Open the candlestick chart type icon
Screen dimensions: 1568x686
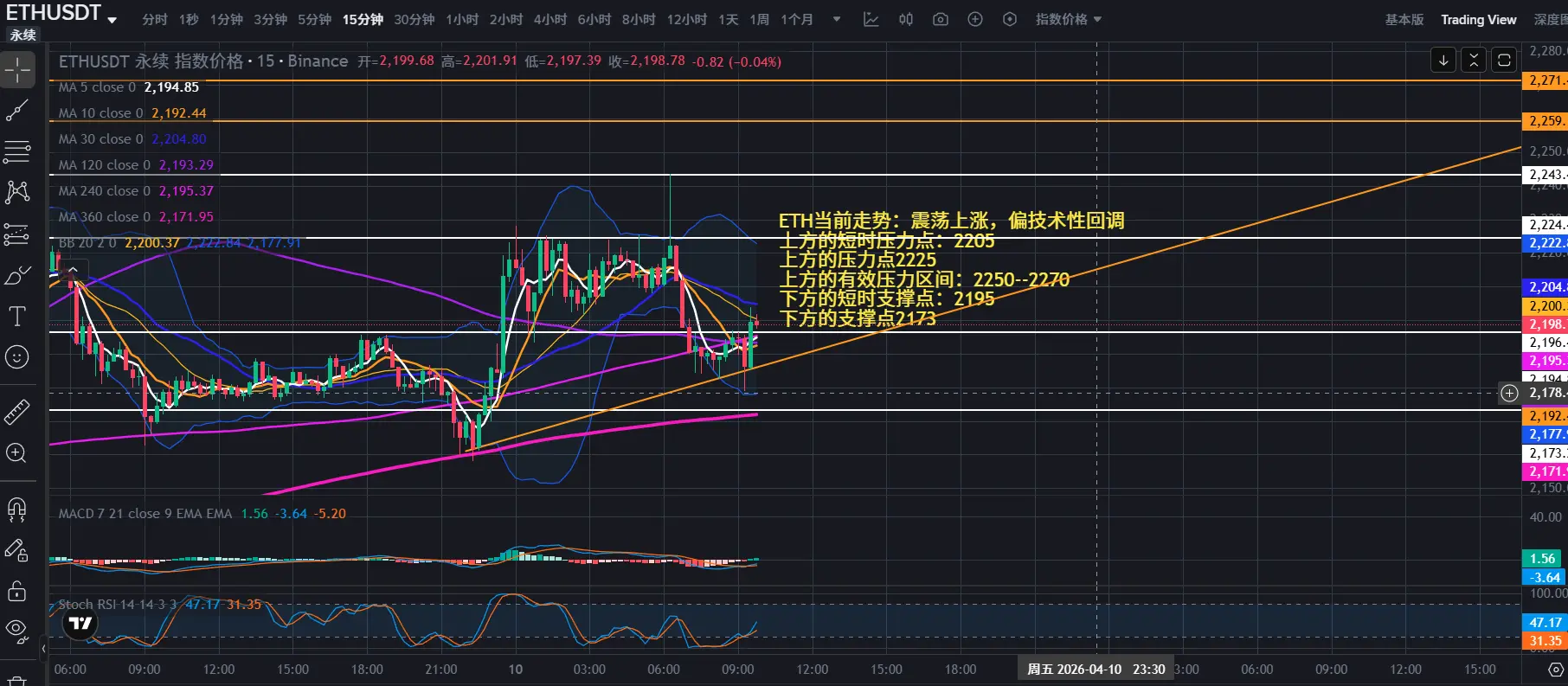click(x=906, y=19)
